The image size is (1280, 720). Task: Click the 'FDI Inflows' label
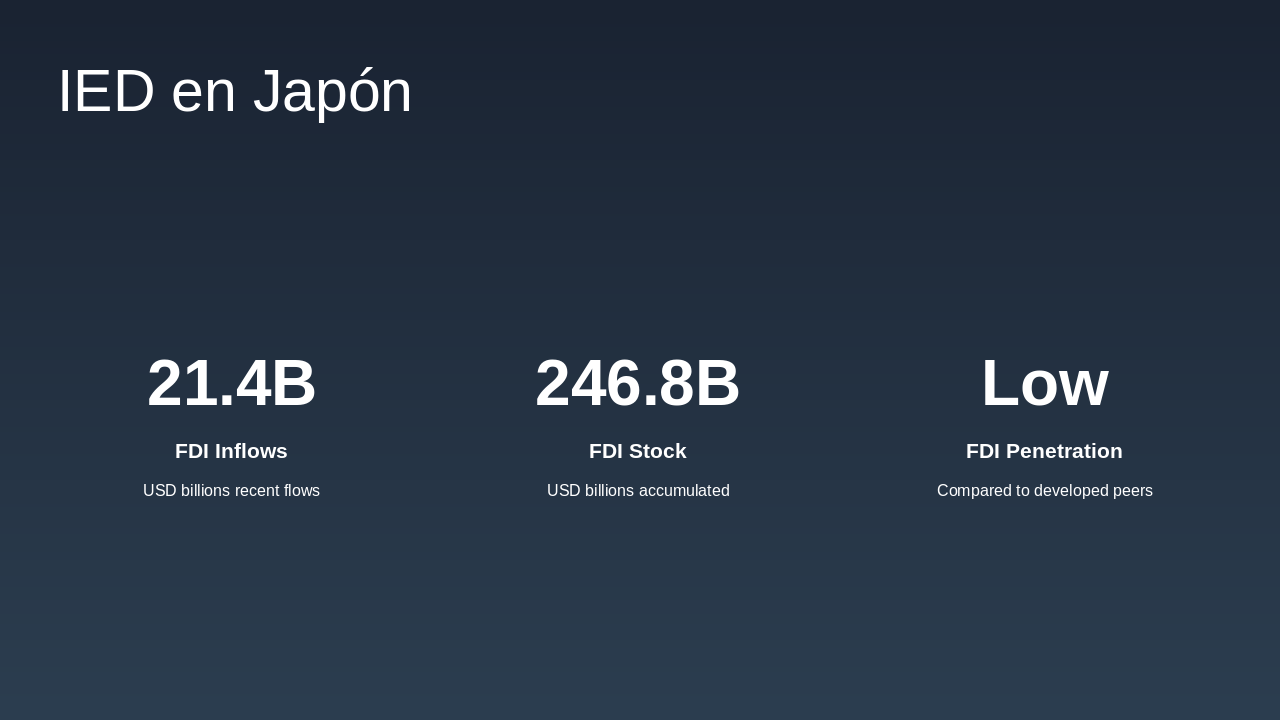click(231, 451)
